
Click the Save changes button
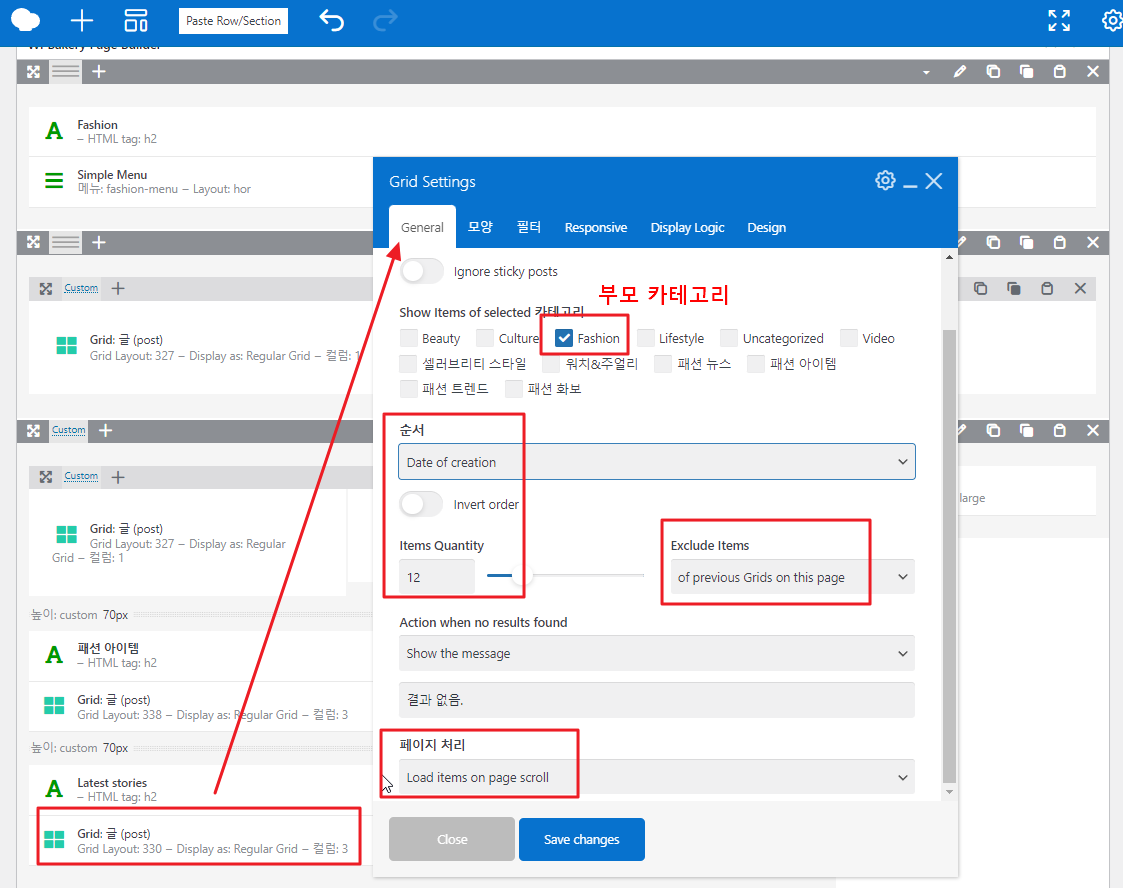582,839
